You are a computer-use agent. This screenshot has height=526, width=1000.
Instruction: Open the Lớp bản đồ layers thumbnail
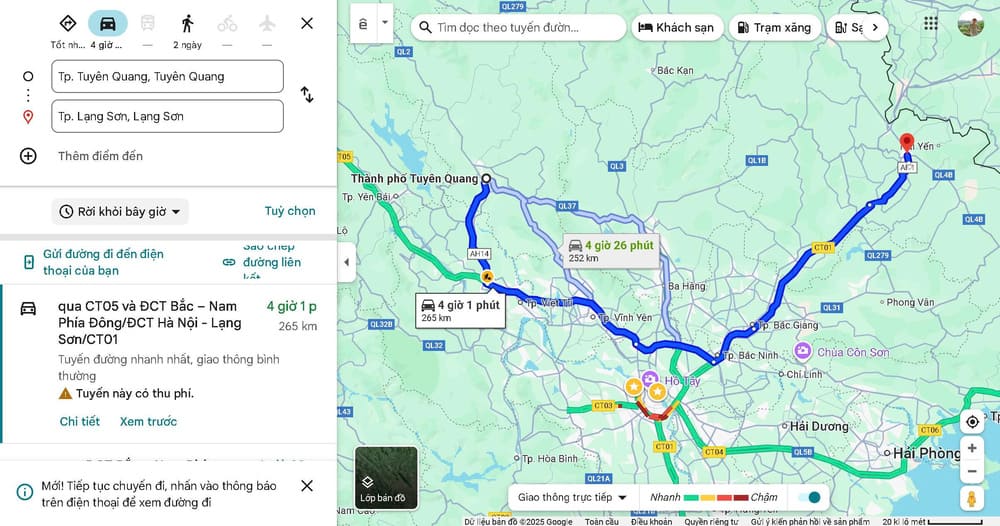coord(386,478)
